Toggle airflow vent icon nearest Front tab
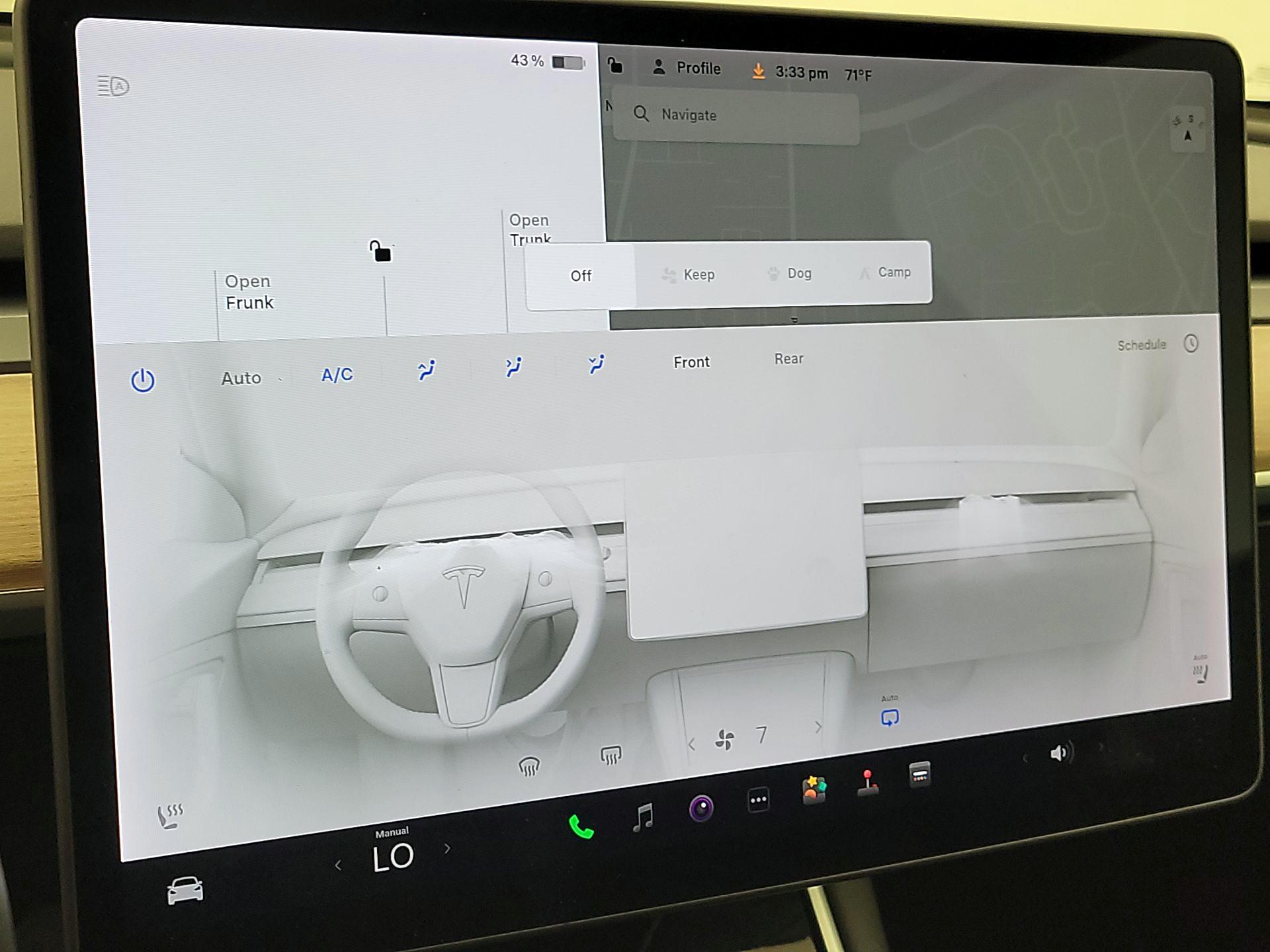The width and height of the screenshot is (1270, 952). [x=597, y=364]
